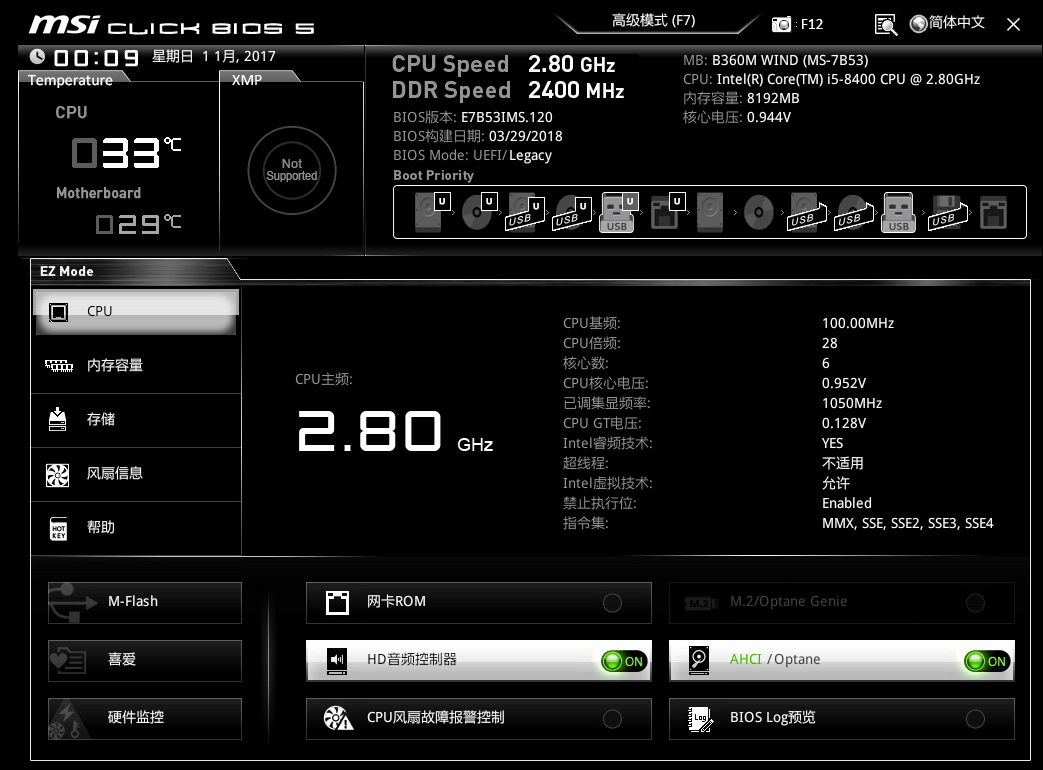Select the legacy USB CD/DVD boot icon

(854, 213)
